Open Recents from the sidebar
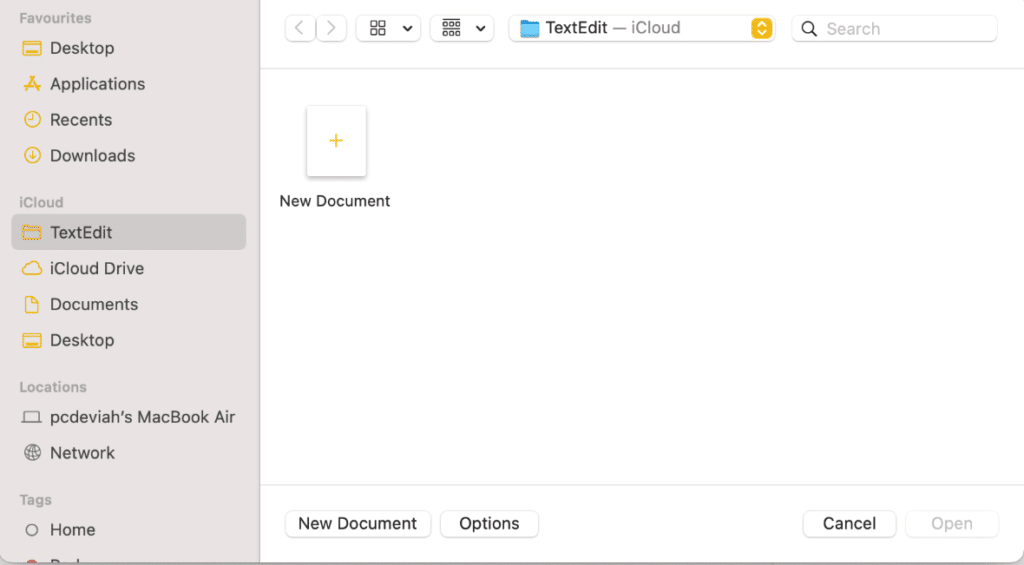 tap(81, 120)
